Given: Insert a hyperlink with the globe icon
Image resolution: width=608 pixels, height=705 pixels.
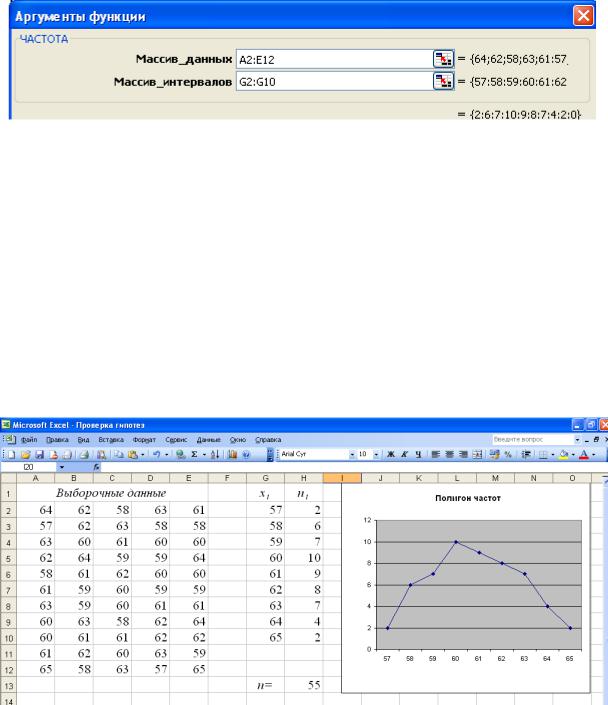Looking at the screenshot, I should (181, 455).
